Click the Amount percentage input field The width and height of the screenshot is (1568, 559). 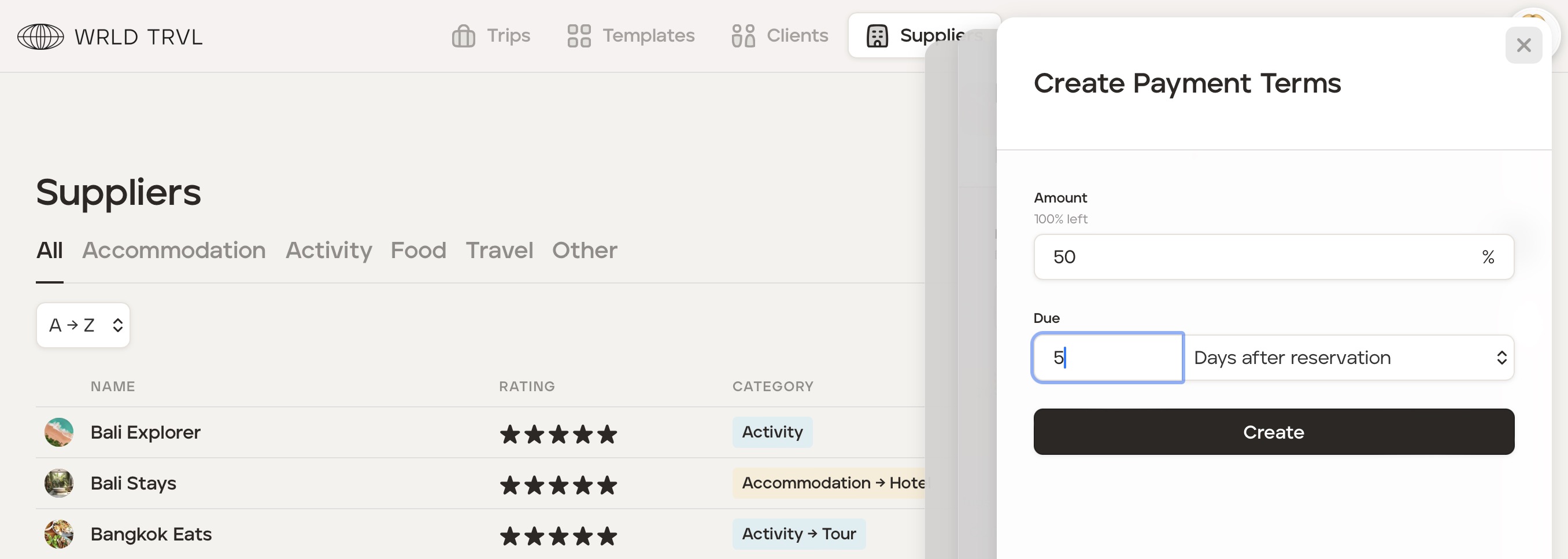pyautogui.click(x=1254, y=257)
